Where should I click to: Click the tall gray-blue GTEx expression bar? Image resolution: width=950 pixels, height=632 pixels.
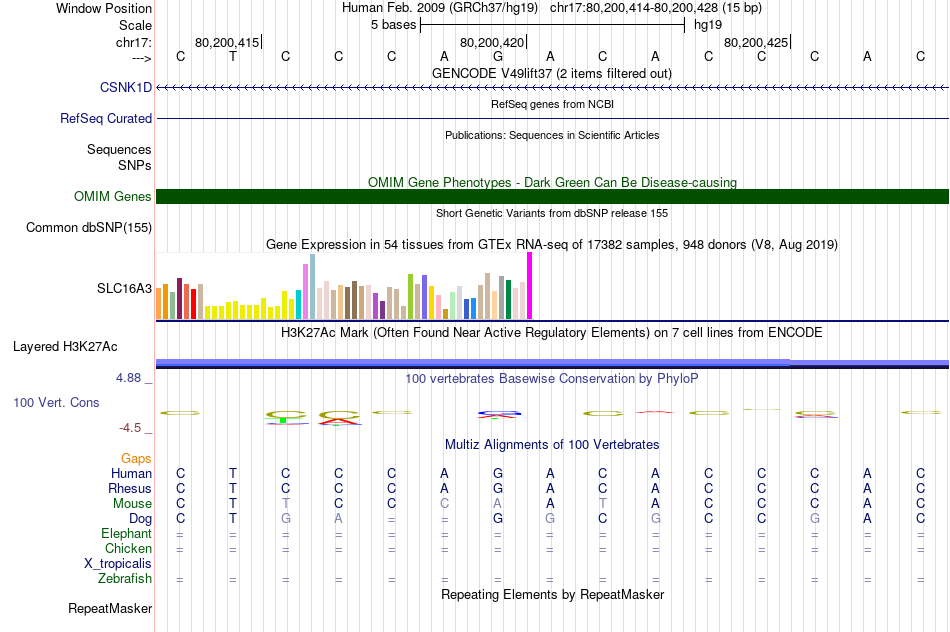coord(313,287)
